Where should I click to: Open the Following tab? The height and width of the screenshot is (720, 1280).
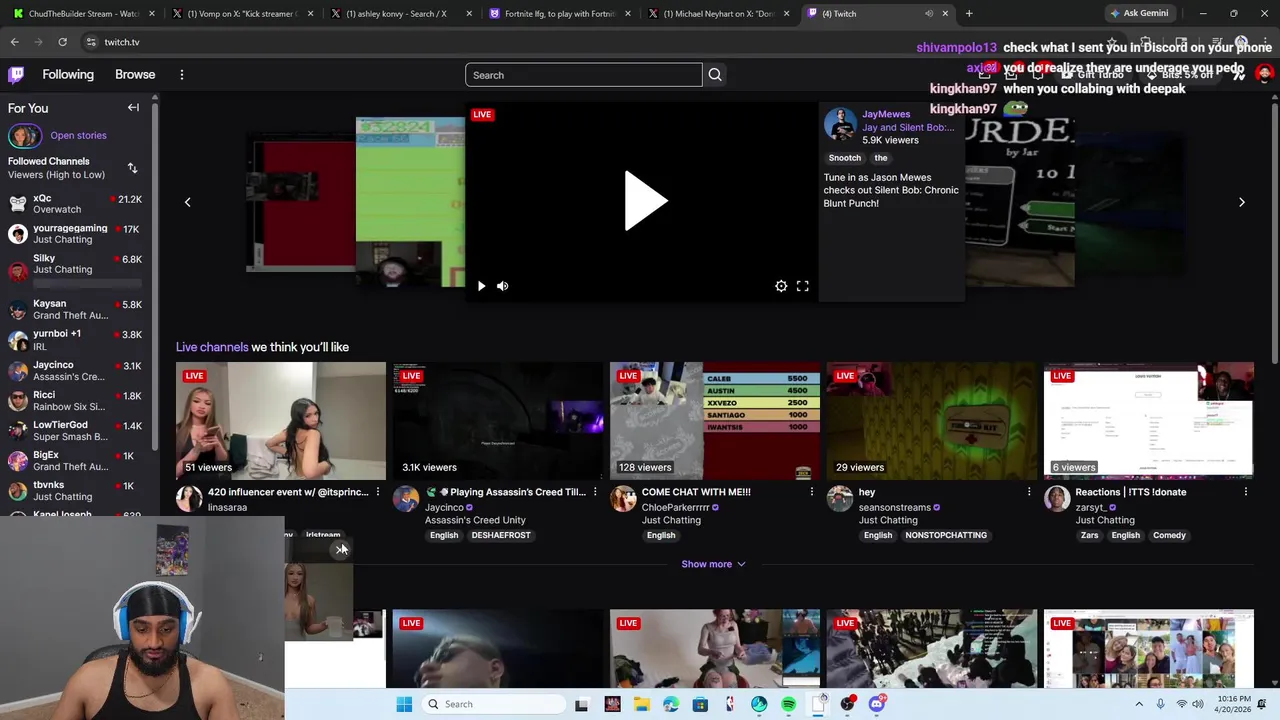click(x=68, y=75)
